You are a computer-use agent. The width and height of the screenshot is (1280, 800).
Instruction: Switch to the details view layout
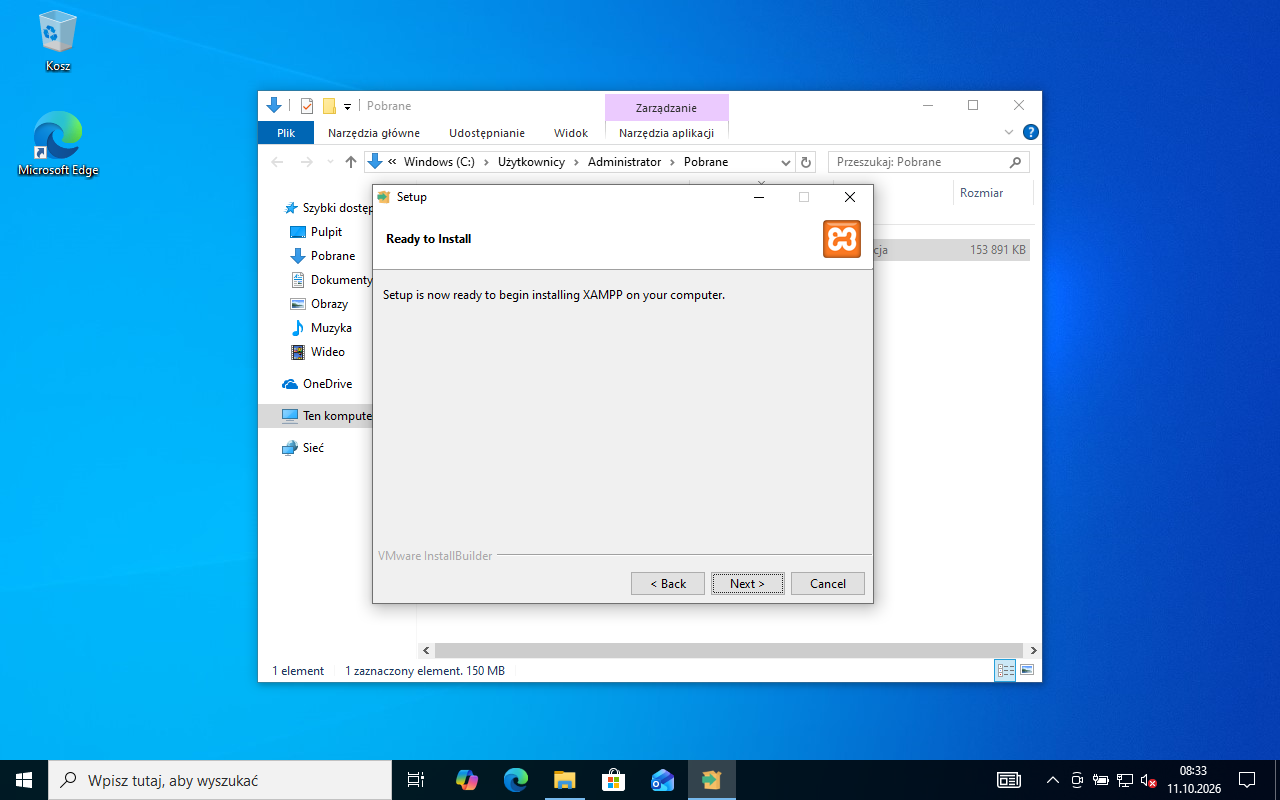click(1005, 670)
